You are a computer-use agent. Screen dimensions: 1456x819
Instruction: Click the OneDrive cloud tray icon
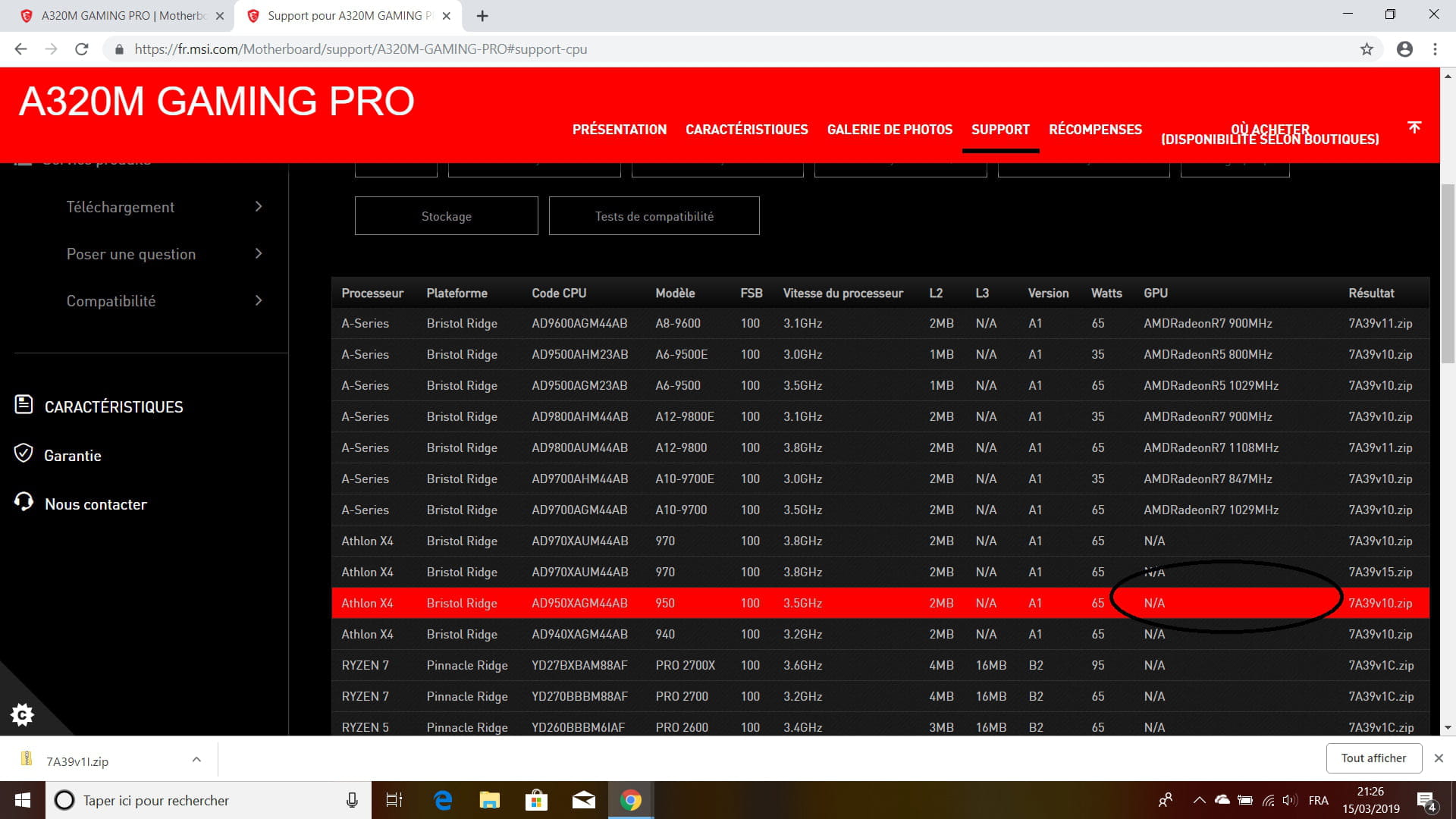(1222, 800)
